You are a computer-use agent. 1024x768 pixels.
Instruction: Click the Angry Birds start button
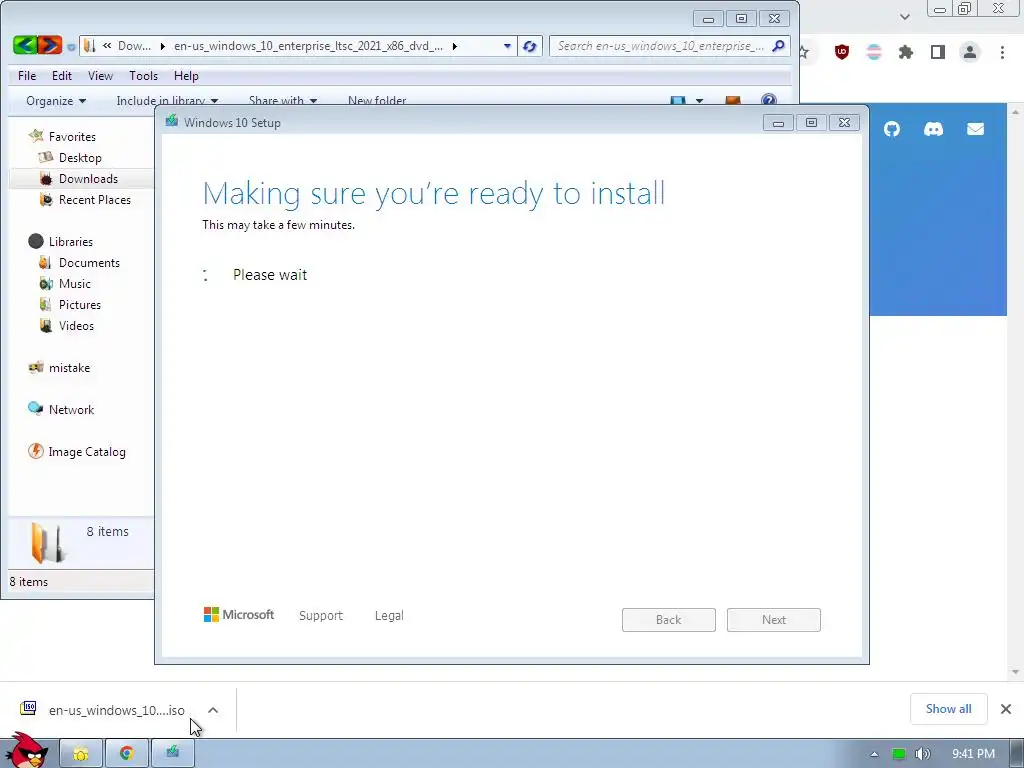tap(26, 751)
